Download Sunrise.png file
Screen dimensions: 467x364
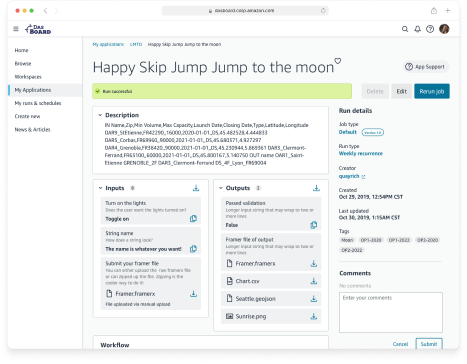click(x=314, y=316)
